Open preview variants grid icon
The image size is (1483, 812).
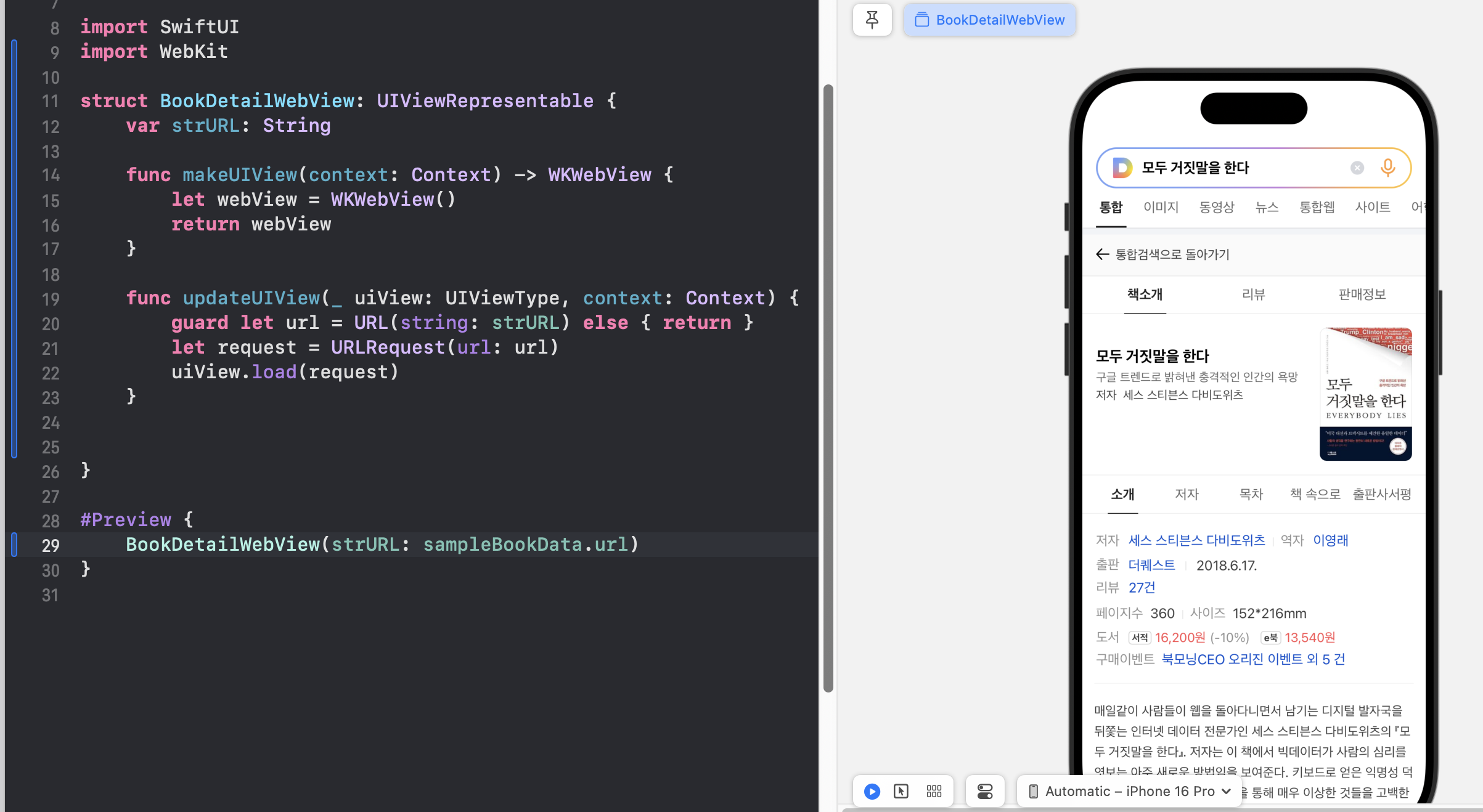[934, 791]
